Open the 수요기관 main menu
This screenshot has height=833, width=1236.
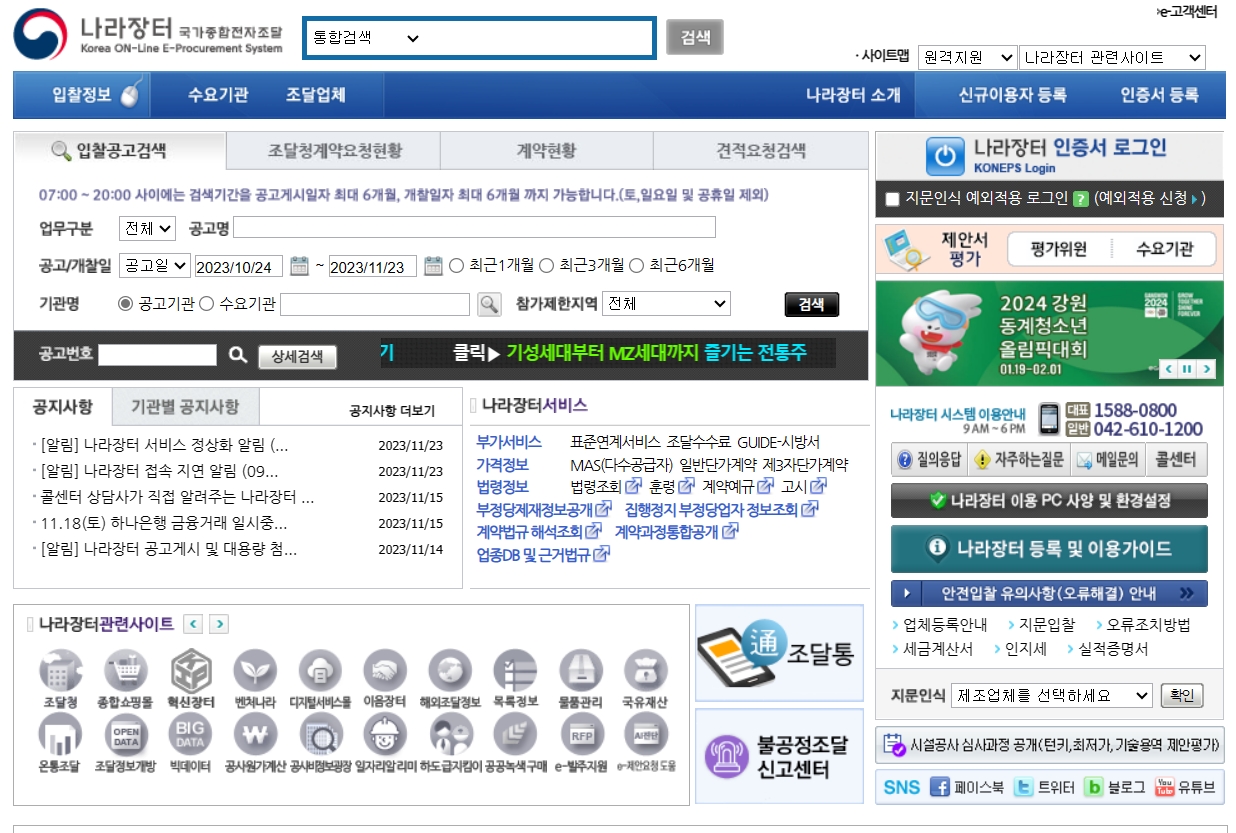coord(218,95)
